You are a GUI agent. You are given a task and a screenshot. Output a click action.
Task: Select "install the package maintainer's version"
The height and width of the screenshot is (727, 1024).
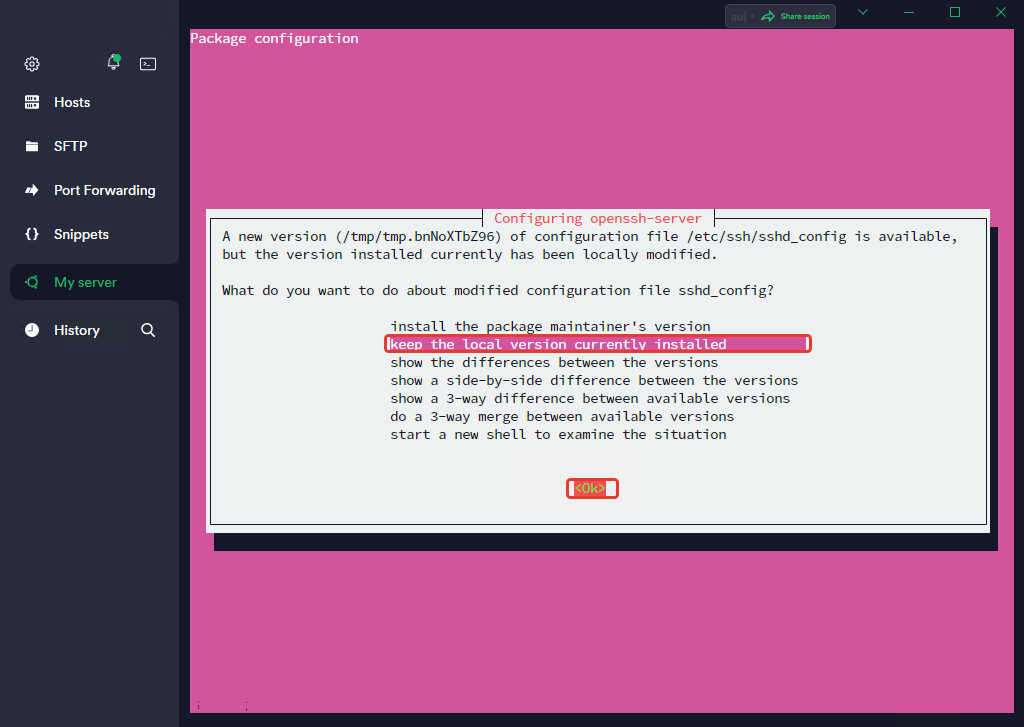pos(550,326)
